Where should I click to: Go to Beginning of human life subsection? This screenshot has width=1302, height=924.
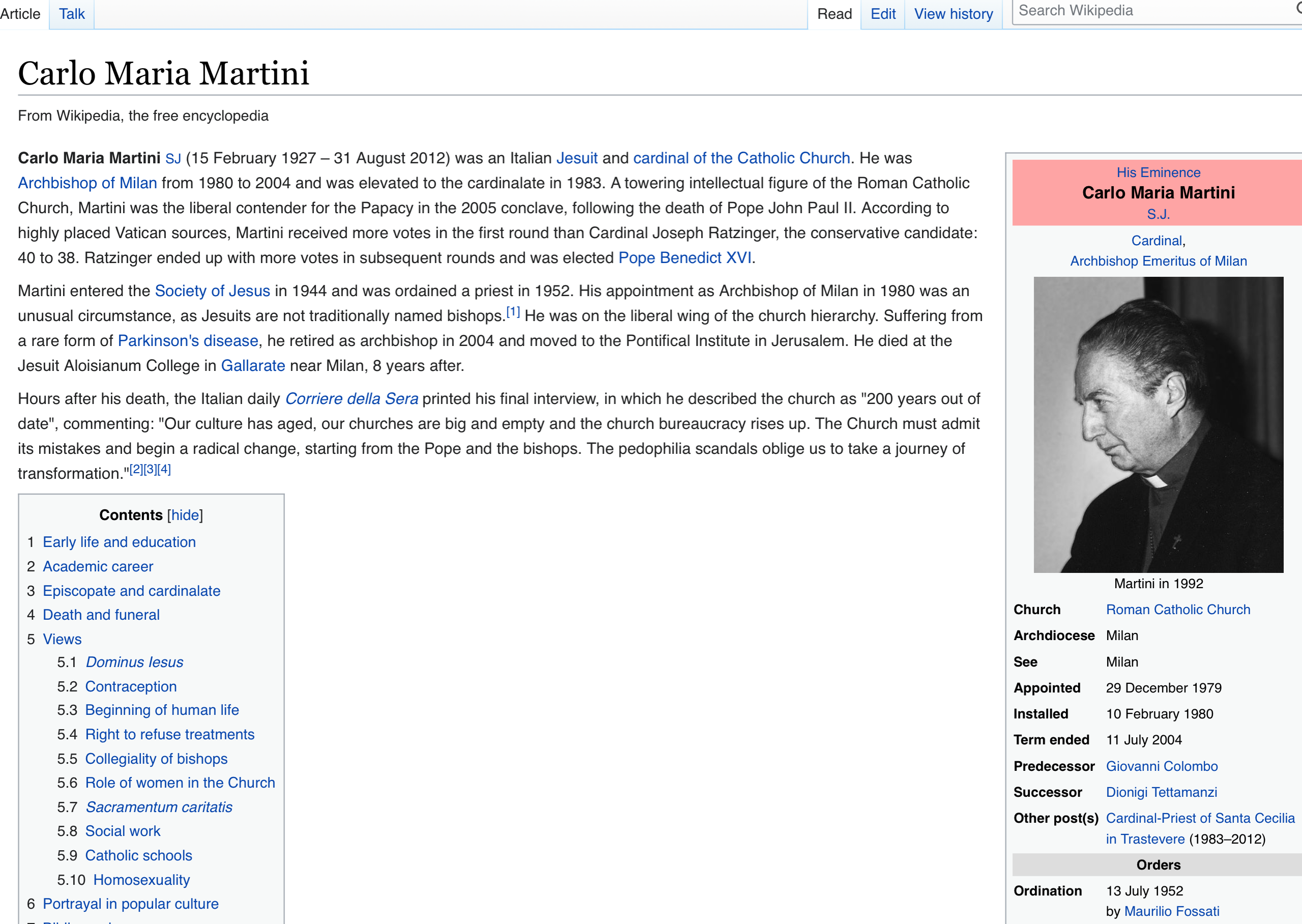coord(162,710)
